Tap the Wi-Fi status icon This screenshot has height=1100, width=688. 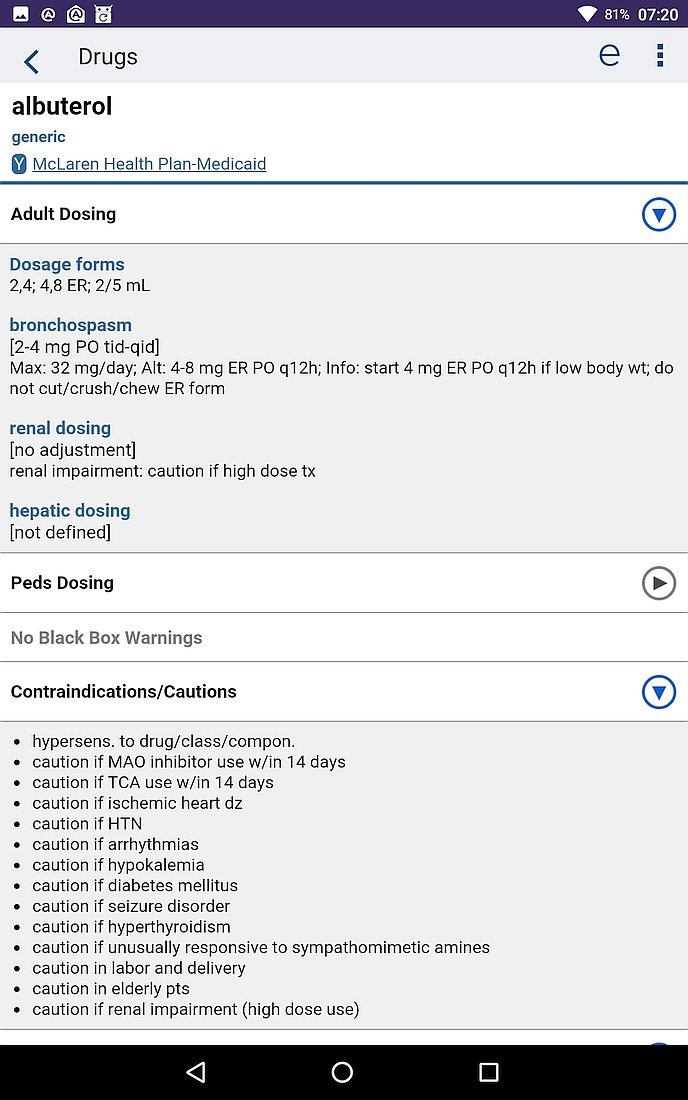pos(587,13)
